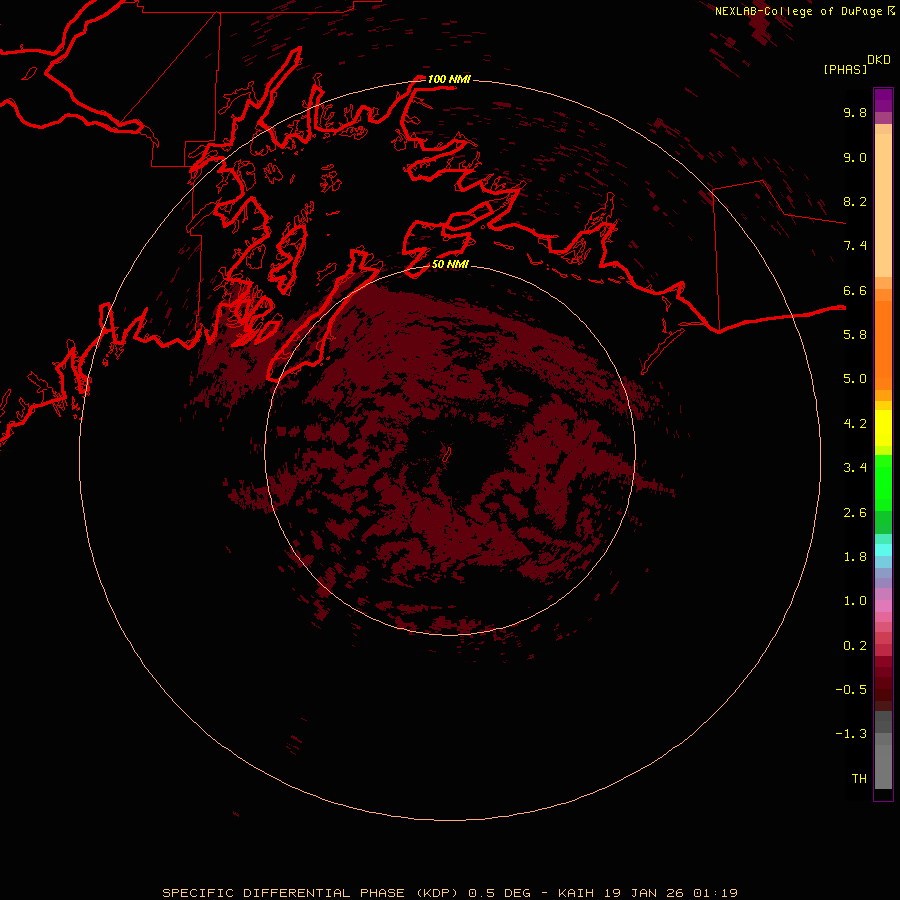Click the NEXLAB-College of DuPage credit text
Screen dimensions: 900x900
pos(800,11)
